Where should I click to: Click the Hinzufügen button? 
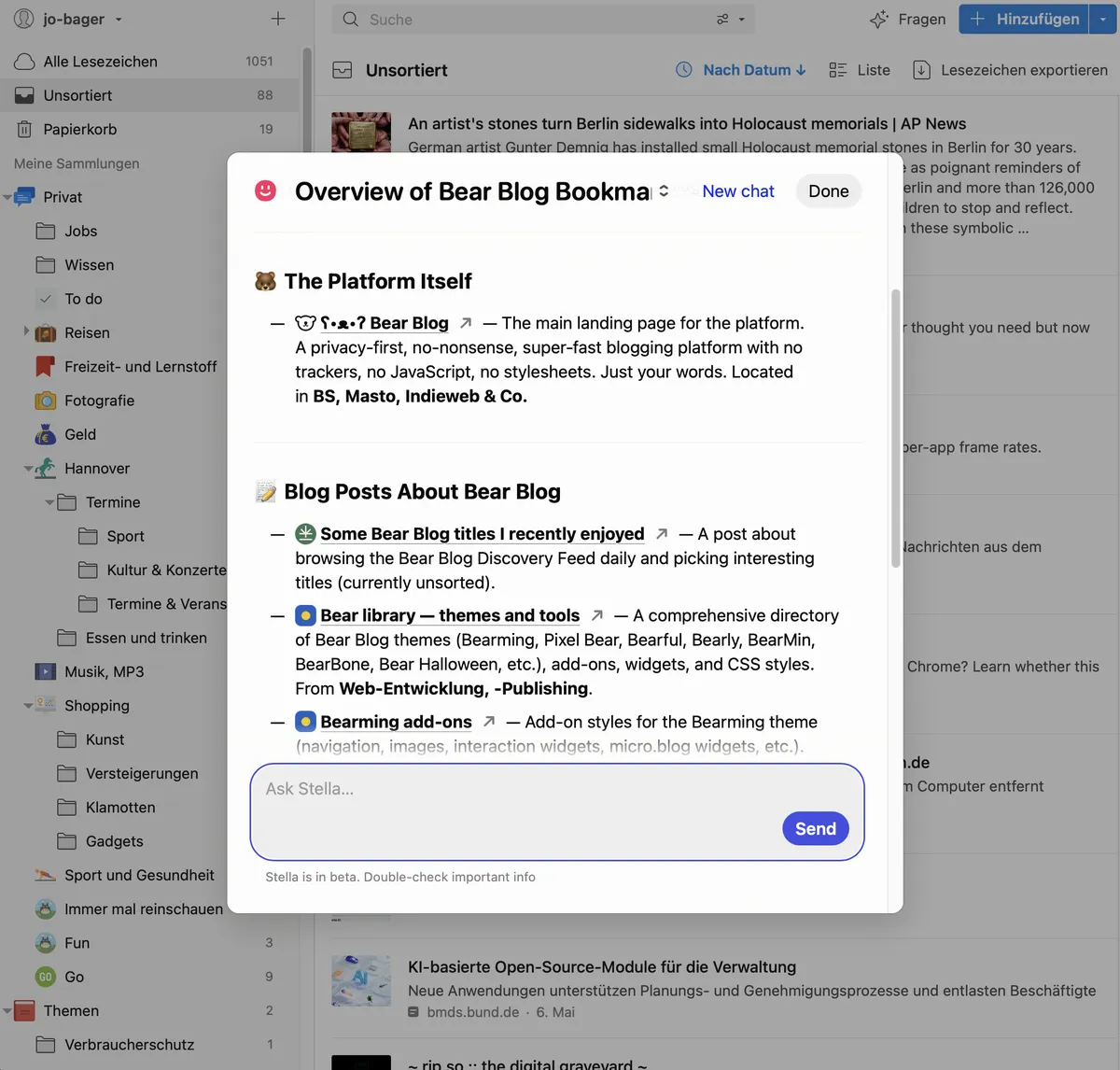pos(1024,19)
